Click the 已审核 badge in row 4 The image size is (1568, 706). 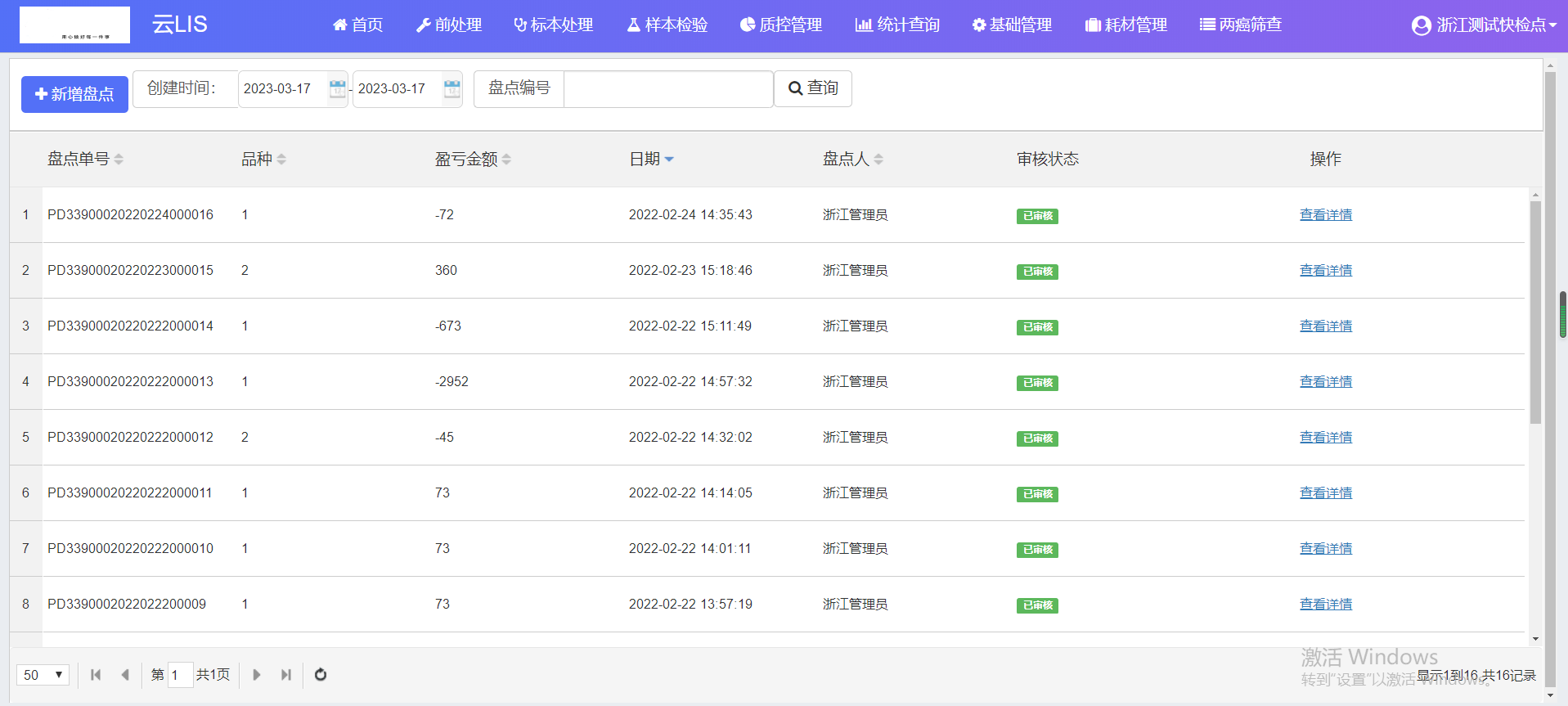tap(1037, 383)
